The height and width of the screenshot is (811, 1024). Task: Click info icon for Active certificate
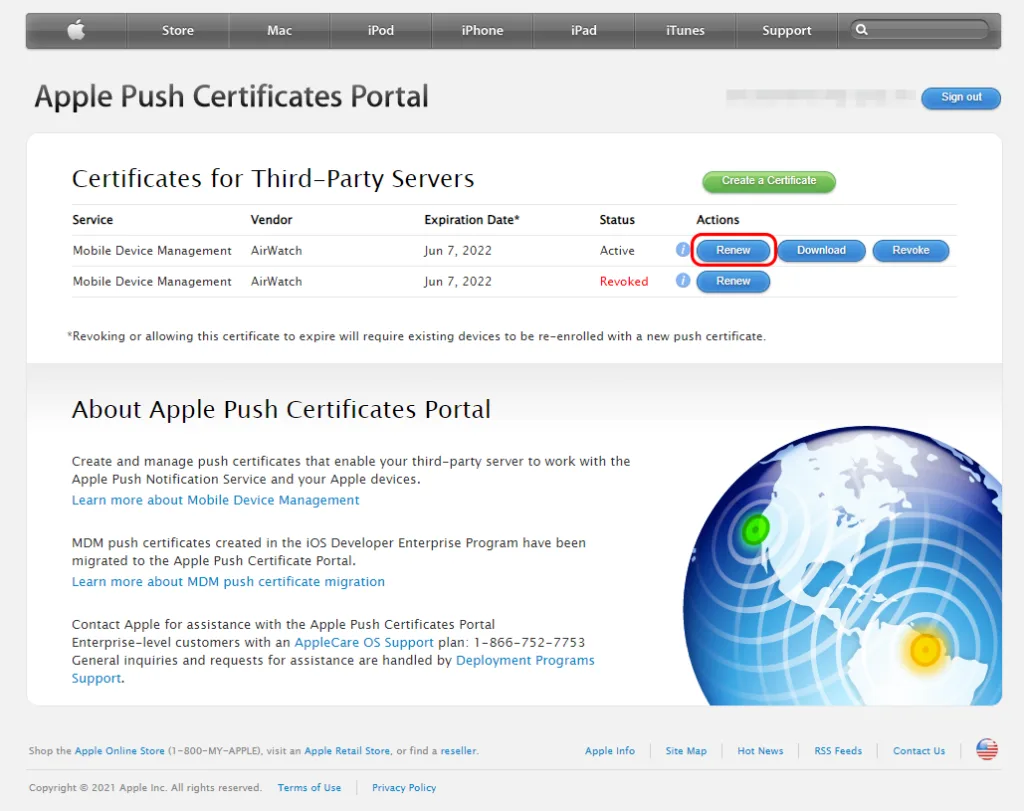coord(682,249)
